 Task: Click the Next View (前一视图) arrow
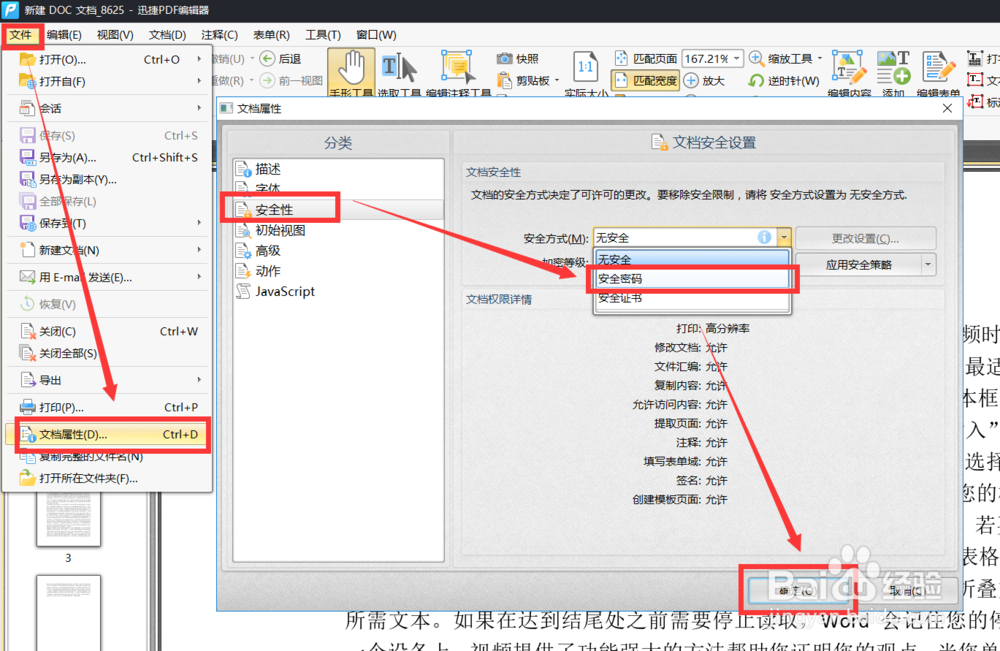[x=267, y=81]
